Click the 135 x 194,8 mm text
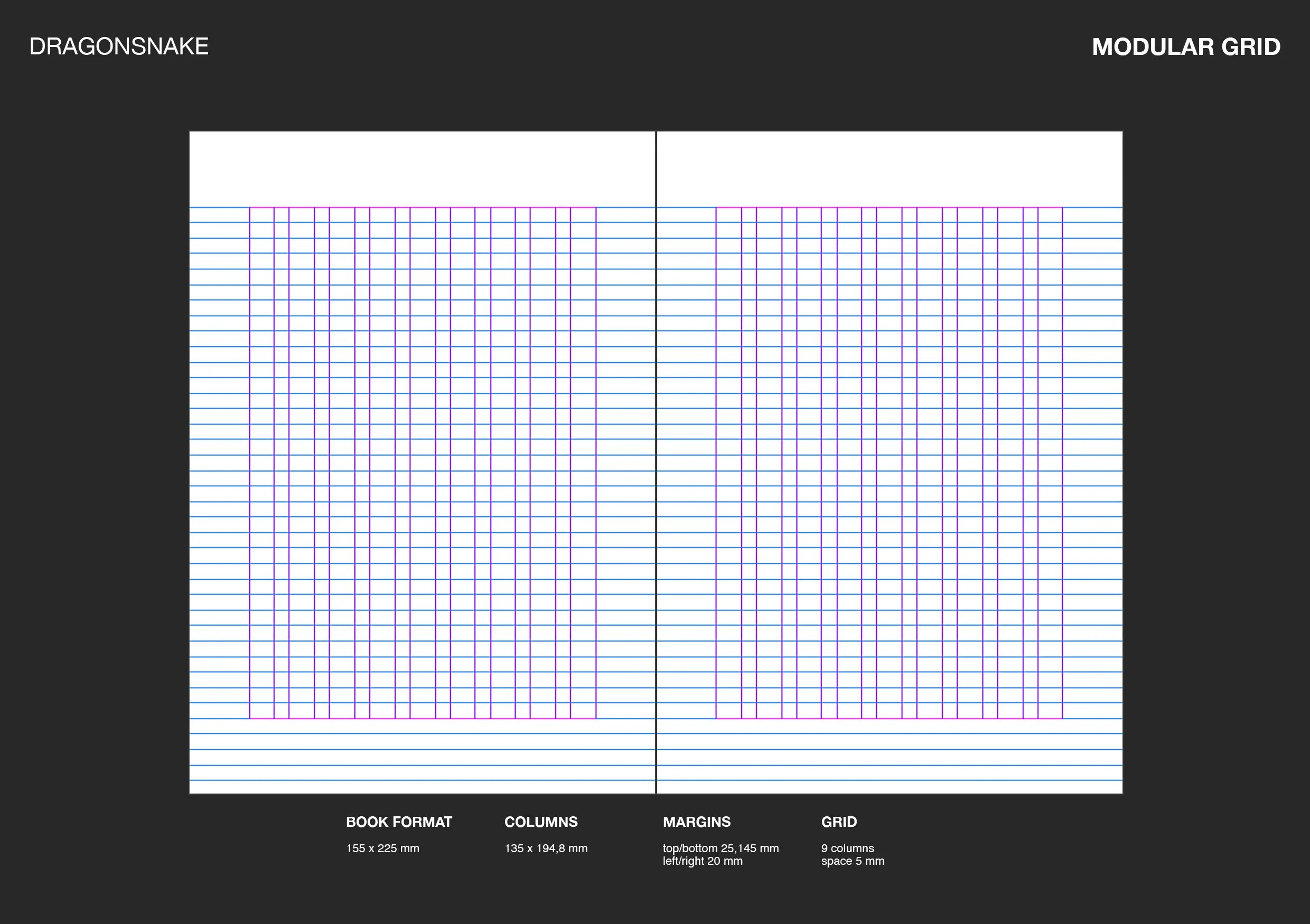Viewport: 1310px width, 924px height. click(546, 848)
